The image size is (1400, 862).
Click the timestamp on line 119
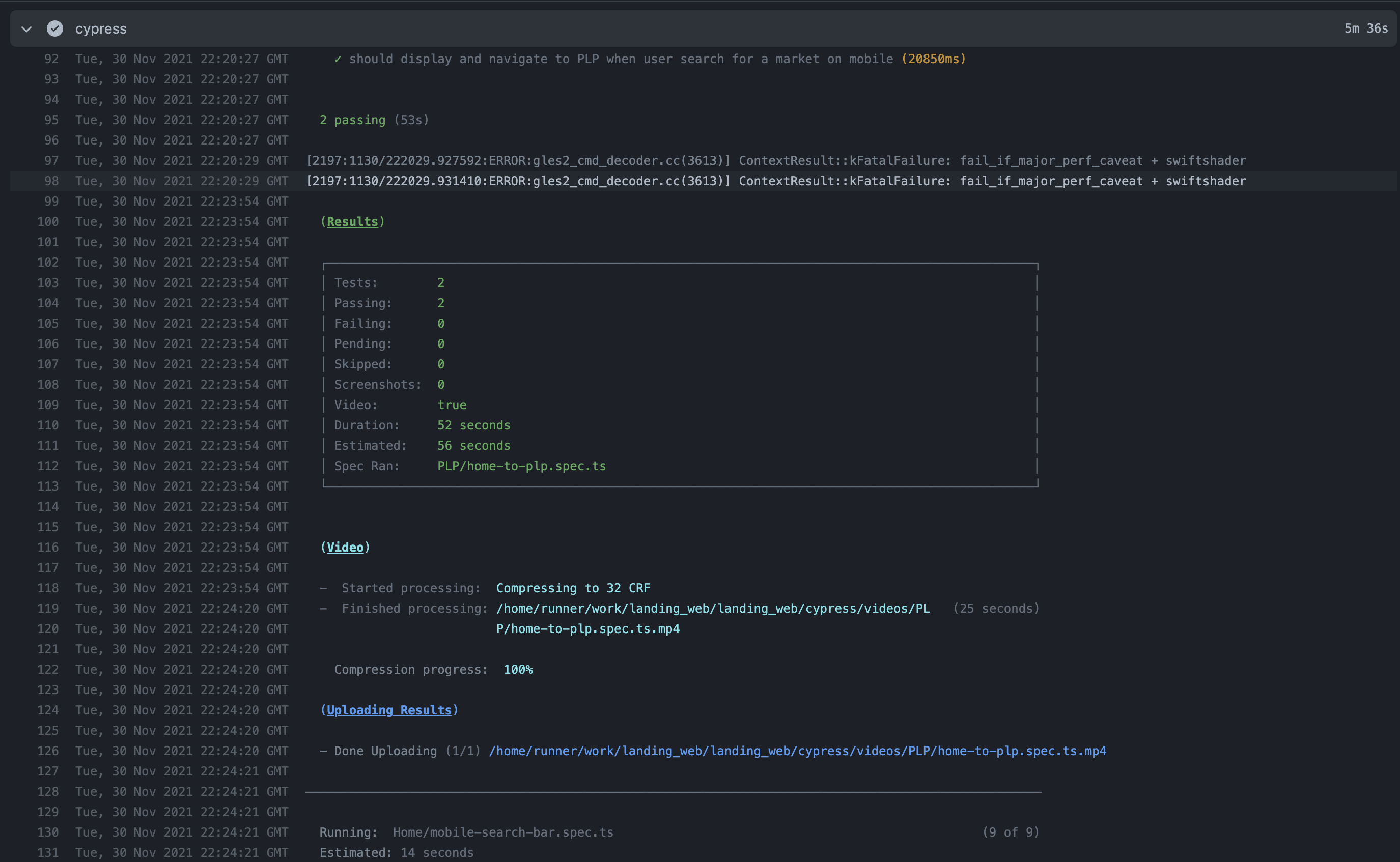click(x=181, y=608)
